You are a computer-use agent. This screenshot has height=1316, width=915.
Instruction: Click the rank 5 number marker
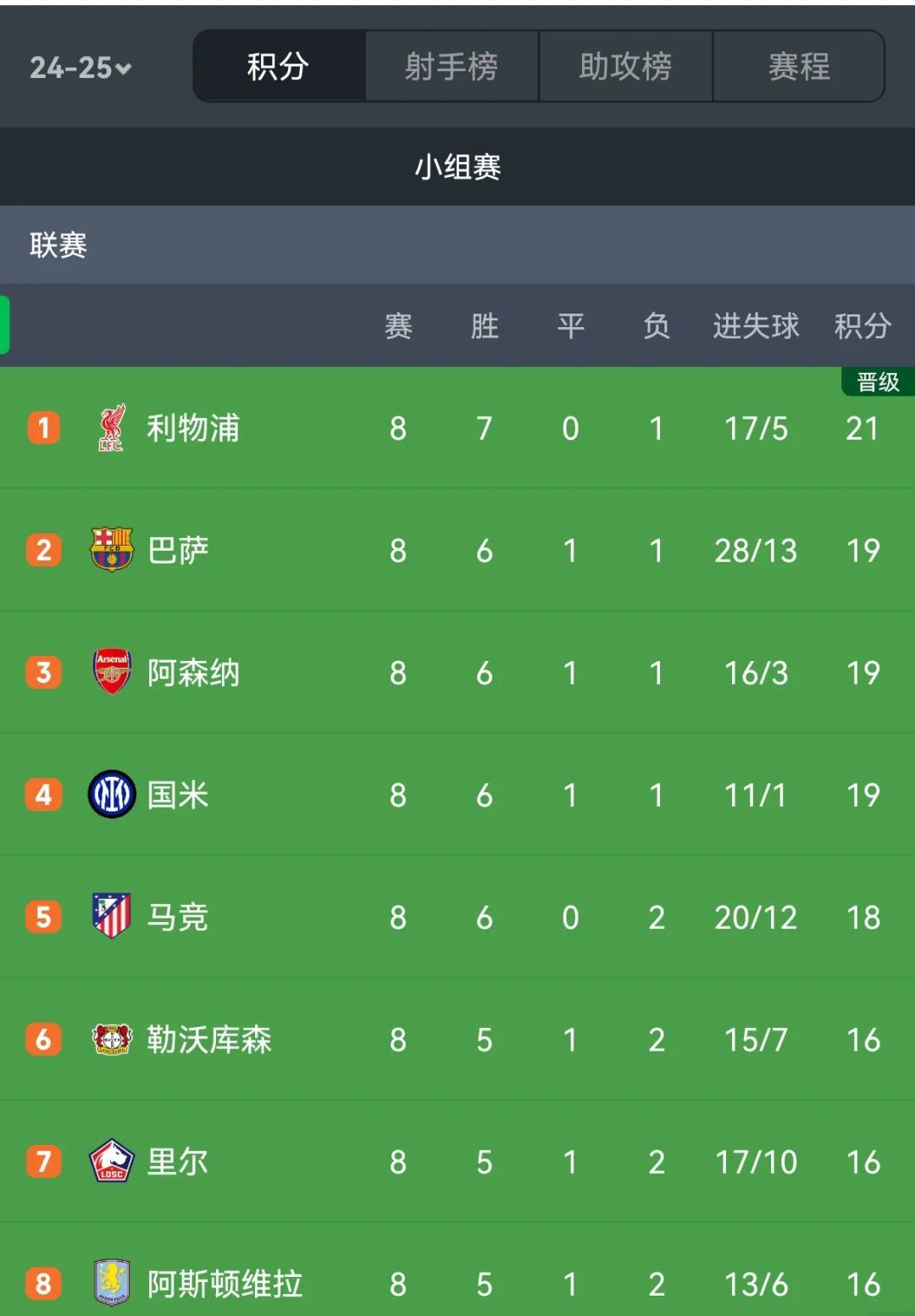(x=43, y=917)
